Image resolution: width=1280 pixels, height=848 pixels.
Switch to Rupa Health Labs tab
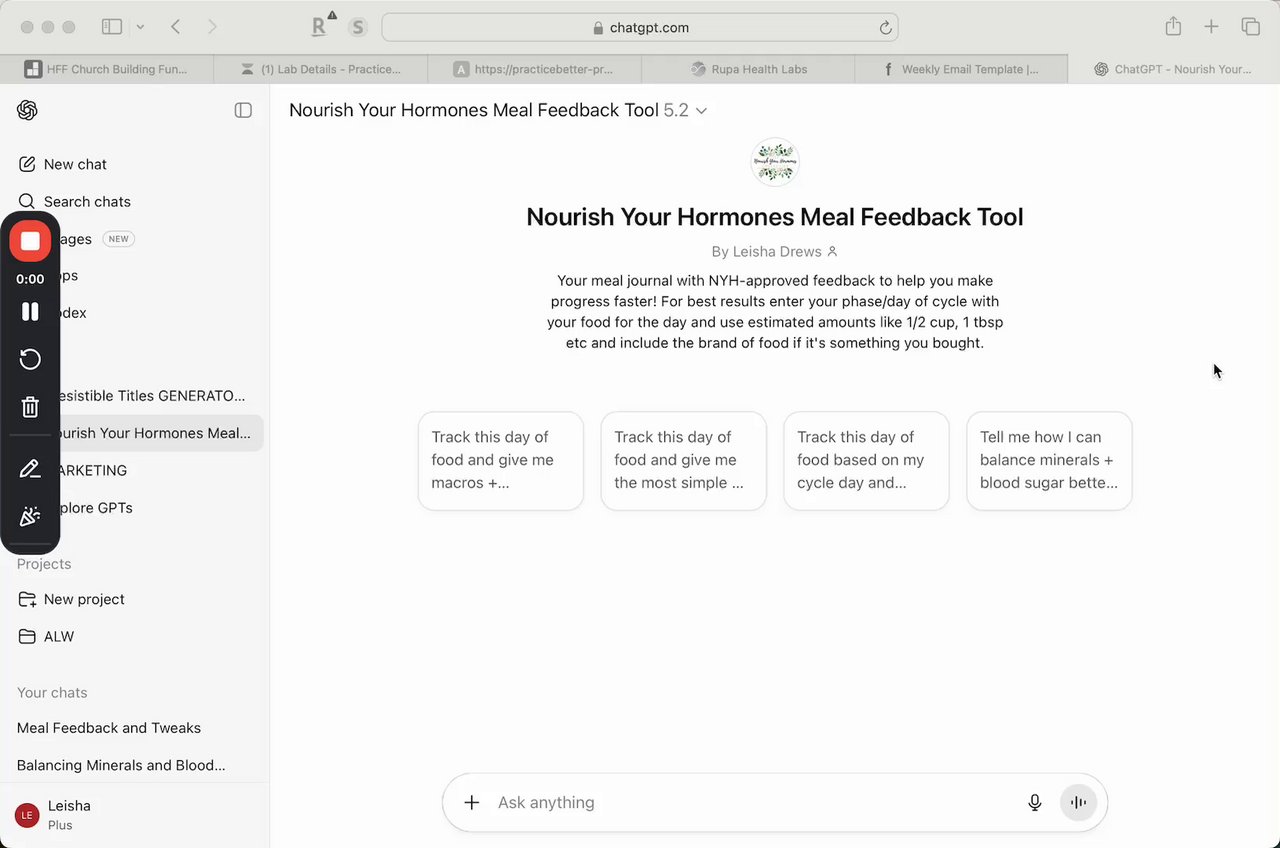(748, 69)
